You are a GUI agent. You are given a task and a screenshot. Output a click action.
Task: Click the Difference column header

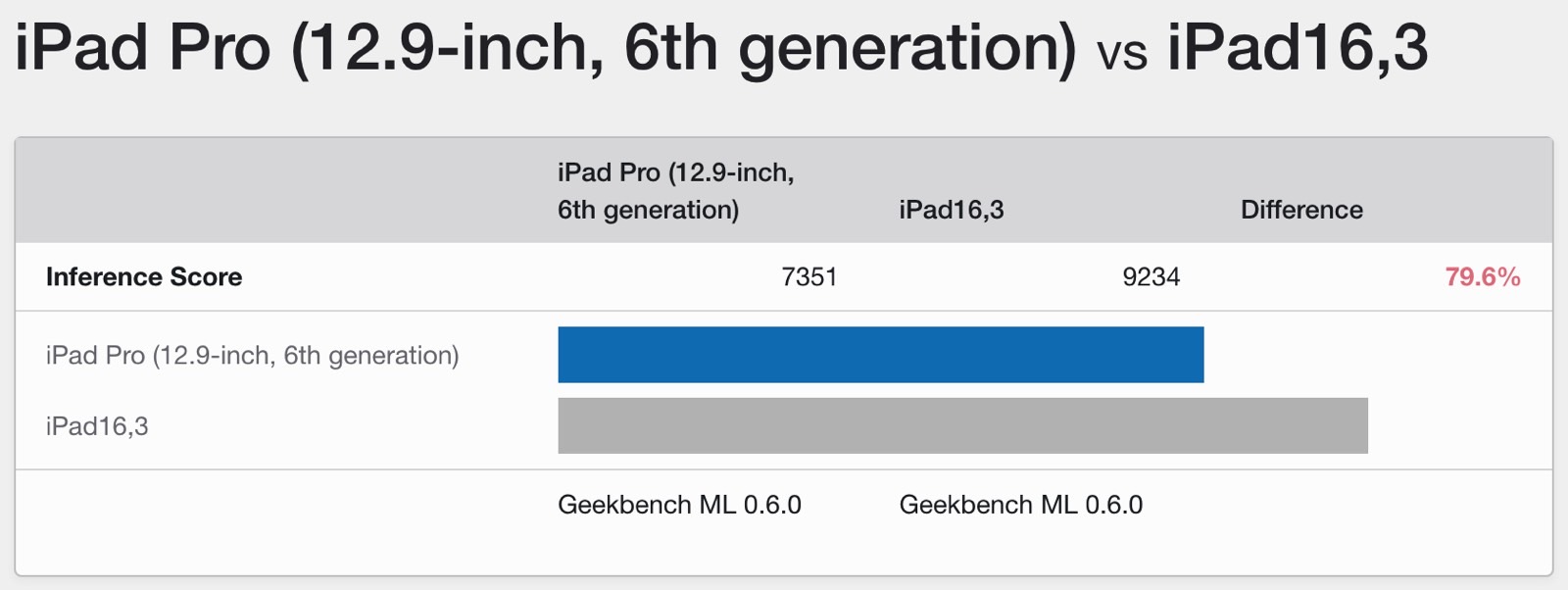(x=1301, y=210)
